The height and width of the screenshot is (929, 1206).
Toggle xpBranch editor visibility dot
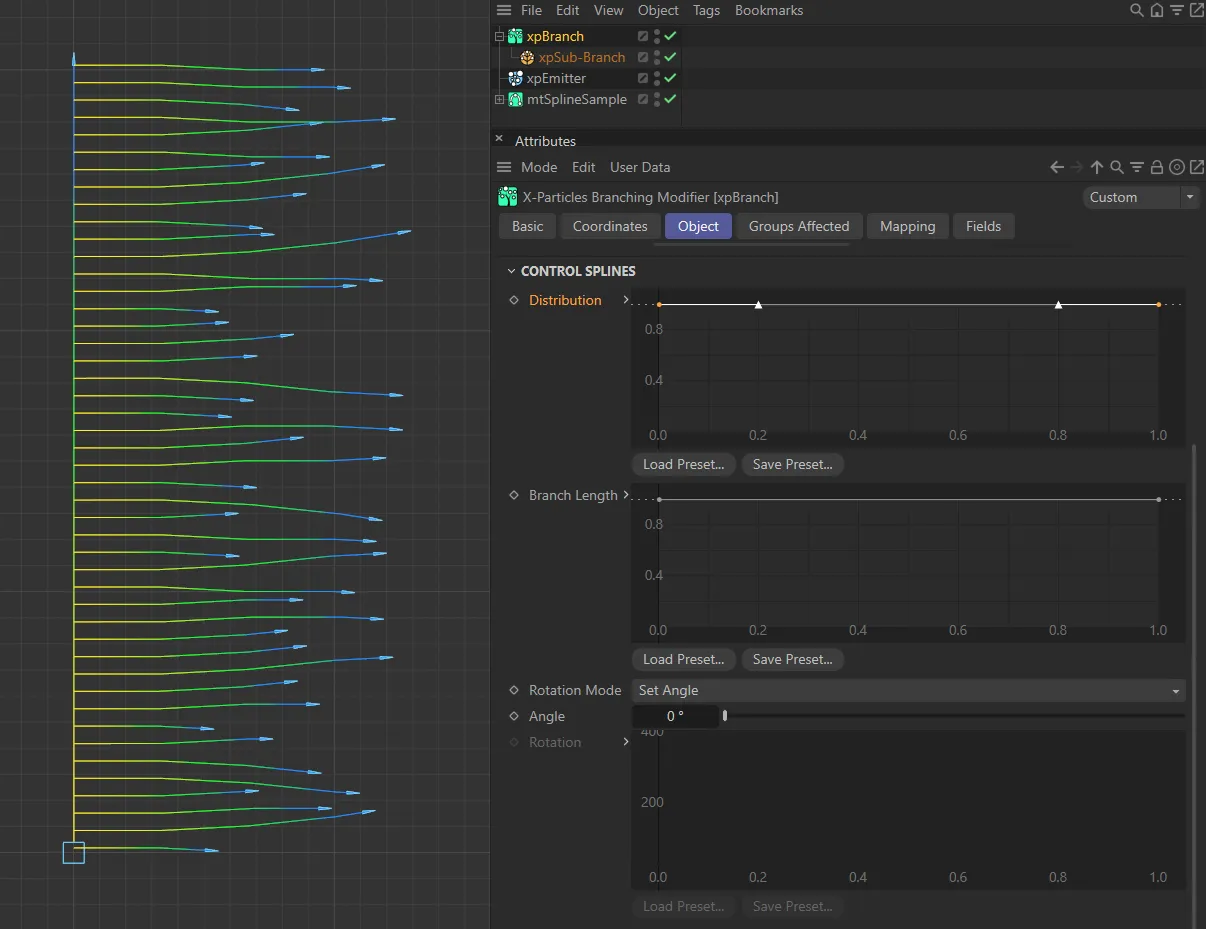655,33
